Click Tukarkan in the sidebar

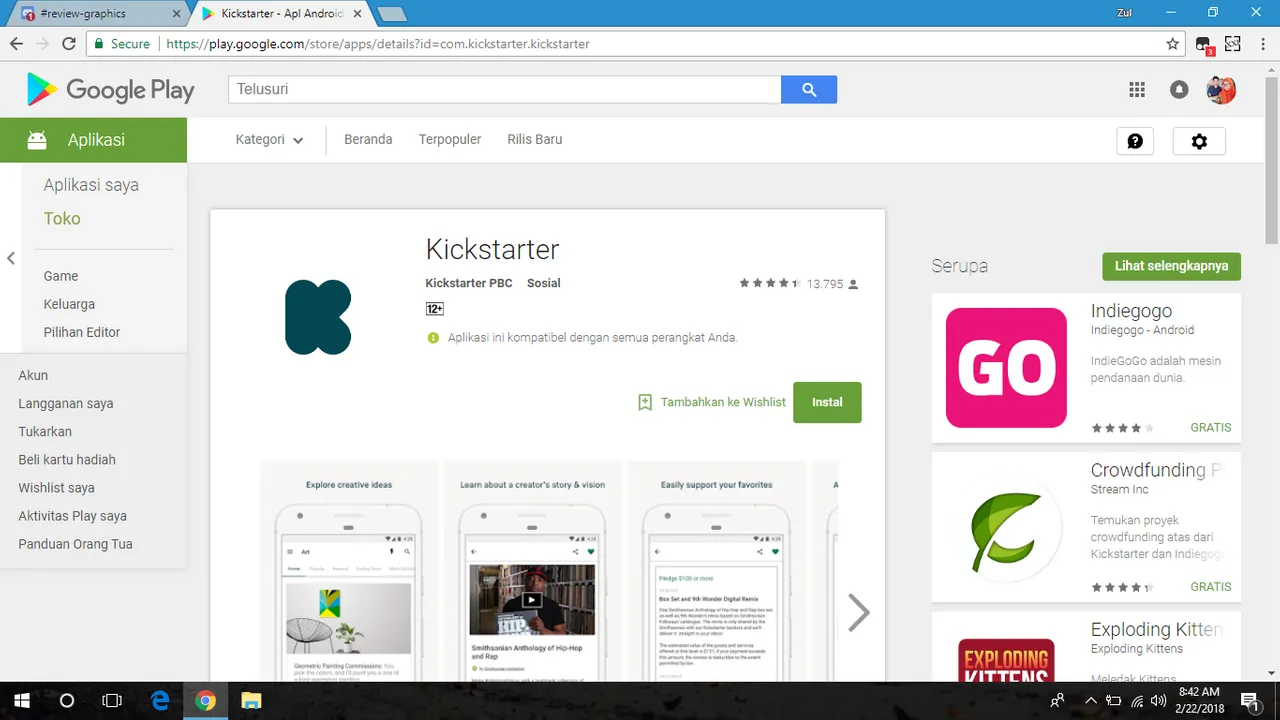coord(45,432)
